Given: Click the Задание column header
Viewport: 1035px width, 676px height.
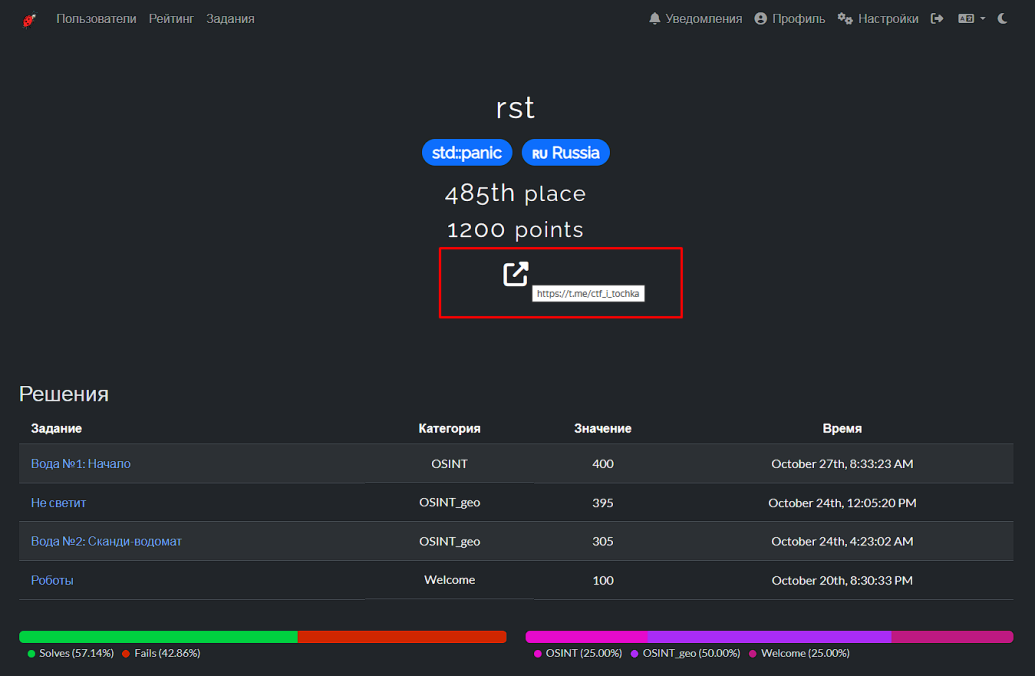Looking at the screenshot, I should (56, 428).
